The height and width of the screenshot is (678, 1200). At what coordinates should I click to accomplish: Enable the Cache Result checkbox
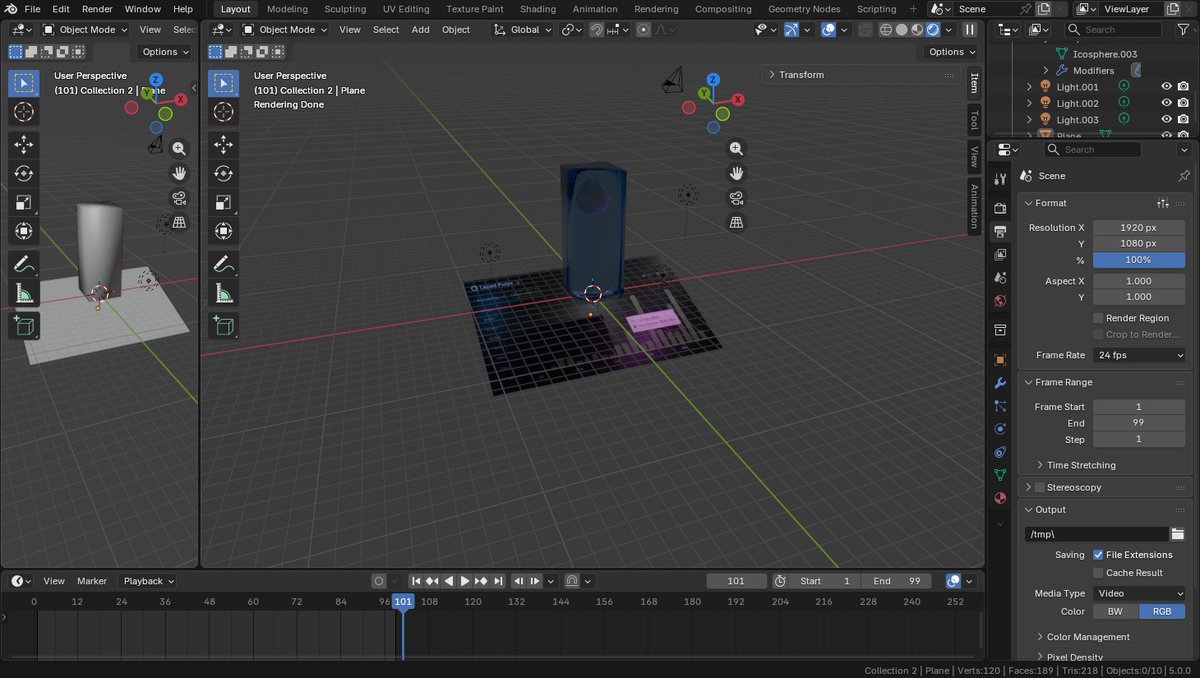(1098, 573)
